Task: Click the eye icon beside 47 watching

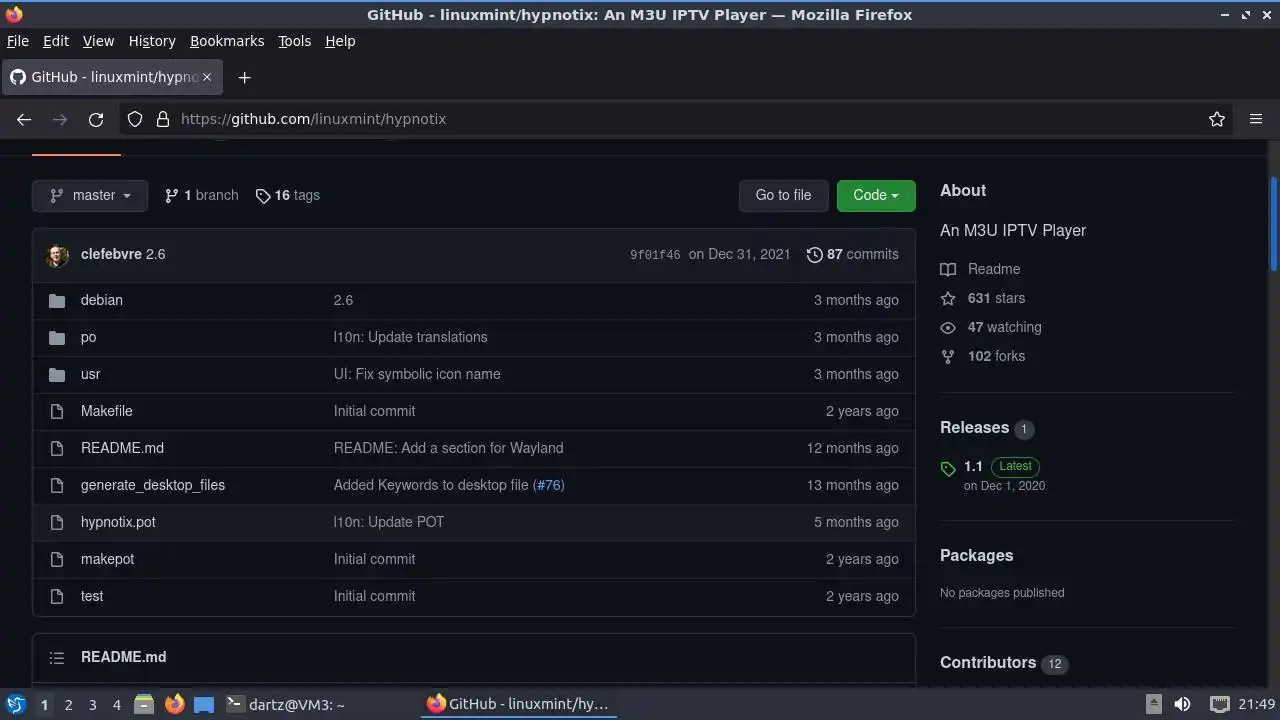Action: [948, 327]
